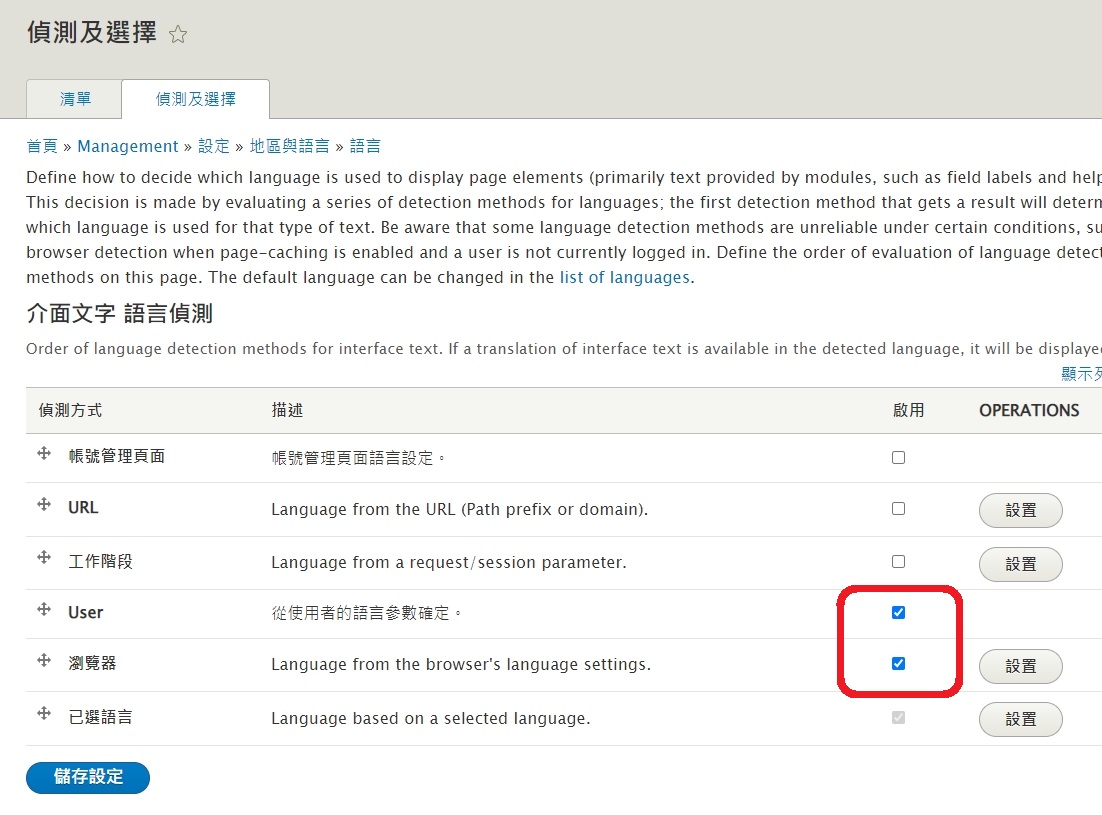Click drag handle for 工作階段 row
1102x815 pixels.
point(44,559)
